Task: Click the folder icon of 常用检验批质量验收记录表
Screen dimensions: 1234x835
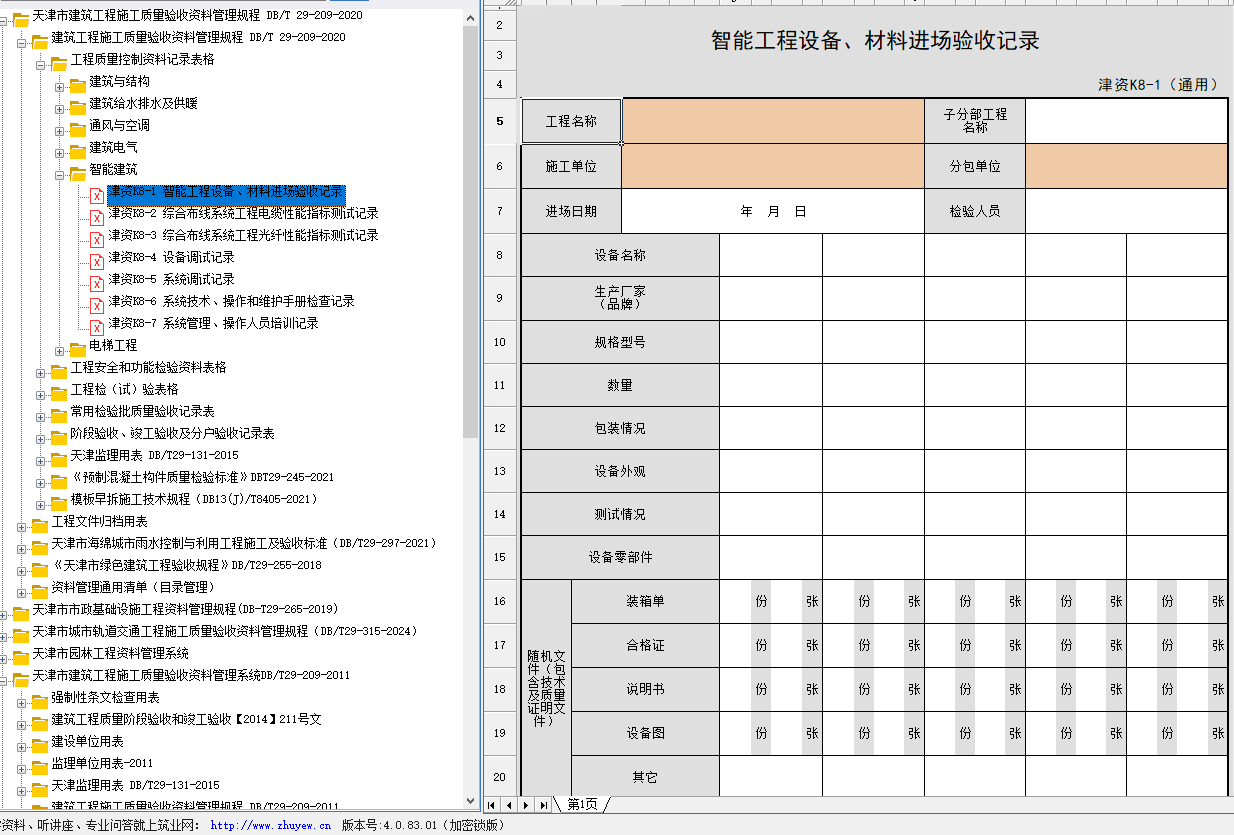Action: pyautogui.click(x=59, y=414)
